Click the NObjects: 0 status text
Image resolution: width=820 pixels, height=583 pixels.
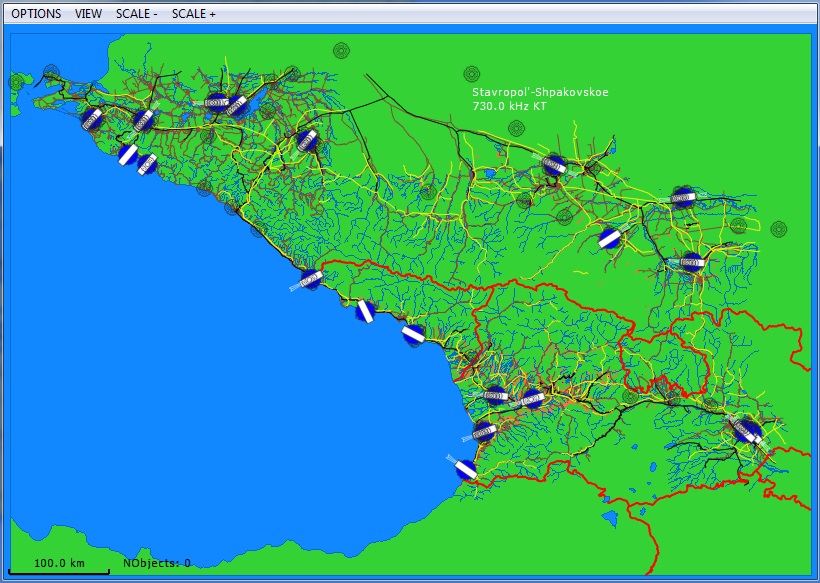tap(157, 563)
